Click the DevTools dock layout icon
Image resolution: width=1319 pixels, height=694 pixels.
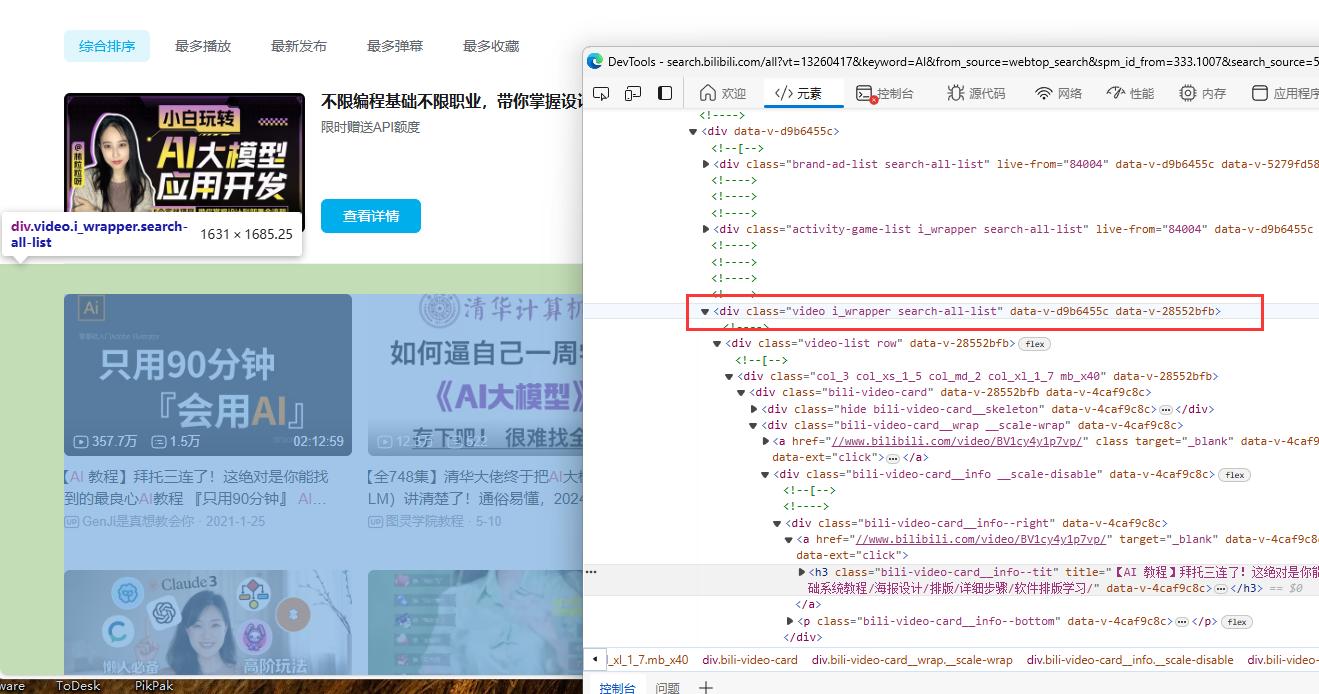[x=663, y=91]
